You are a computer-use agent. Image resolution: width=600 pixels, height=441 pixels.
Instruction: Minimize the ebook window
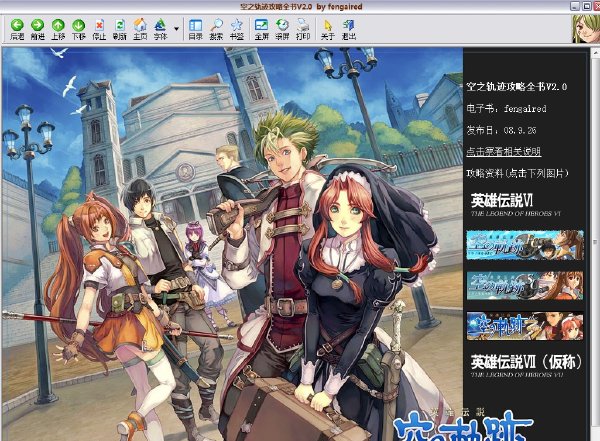click(575, 6)
